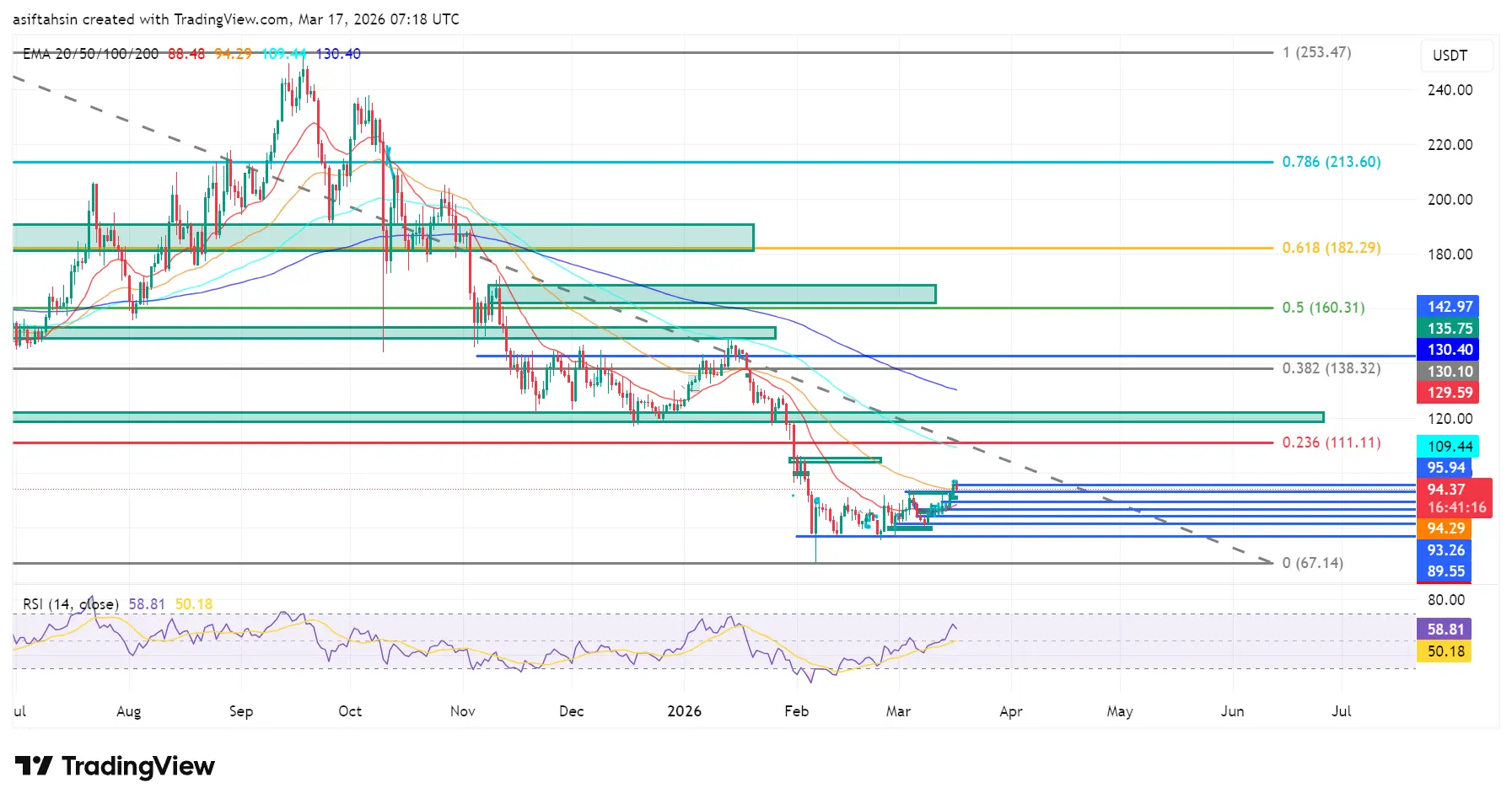Click the 200.00 price scale label
The image size is (1512, 804).
[x=1450, y=200]
